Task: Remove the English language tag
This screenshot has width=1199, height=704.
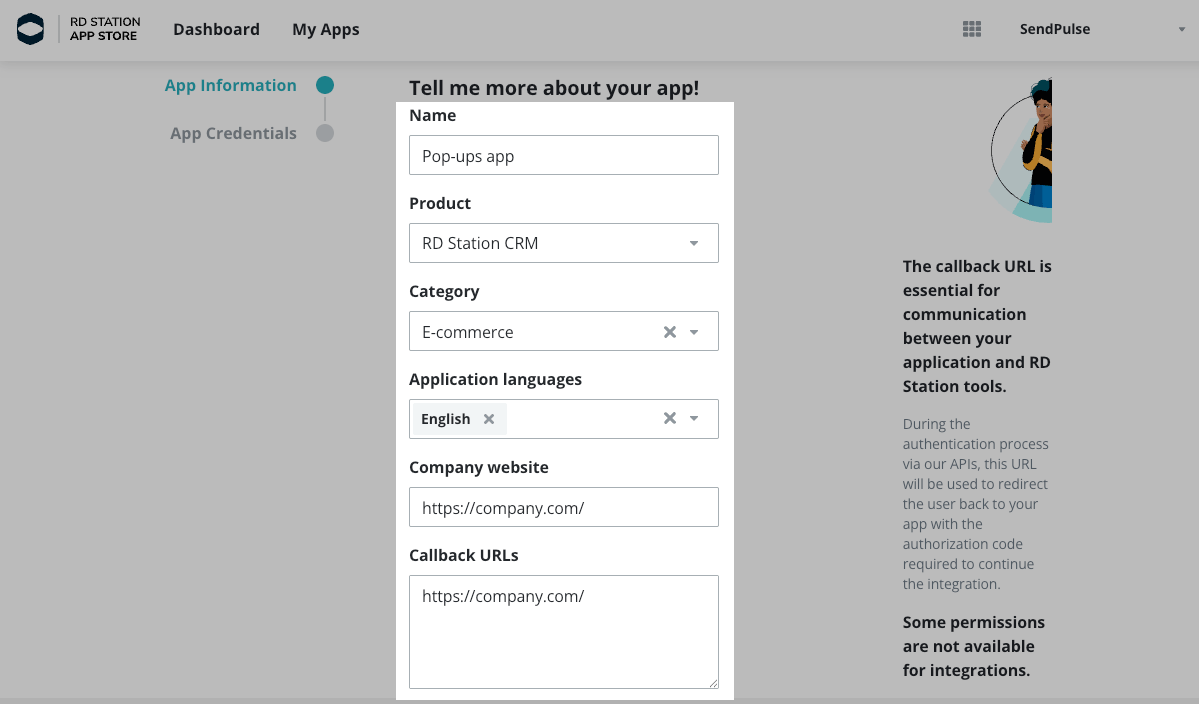Action: pos(489,419)
